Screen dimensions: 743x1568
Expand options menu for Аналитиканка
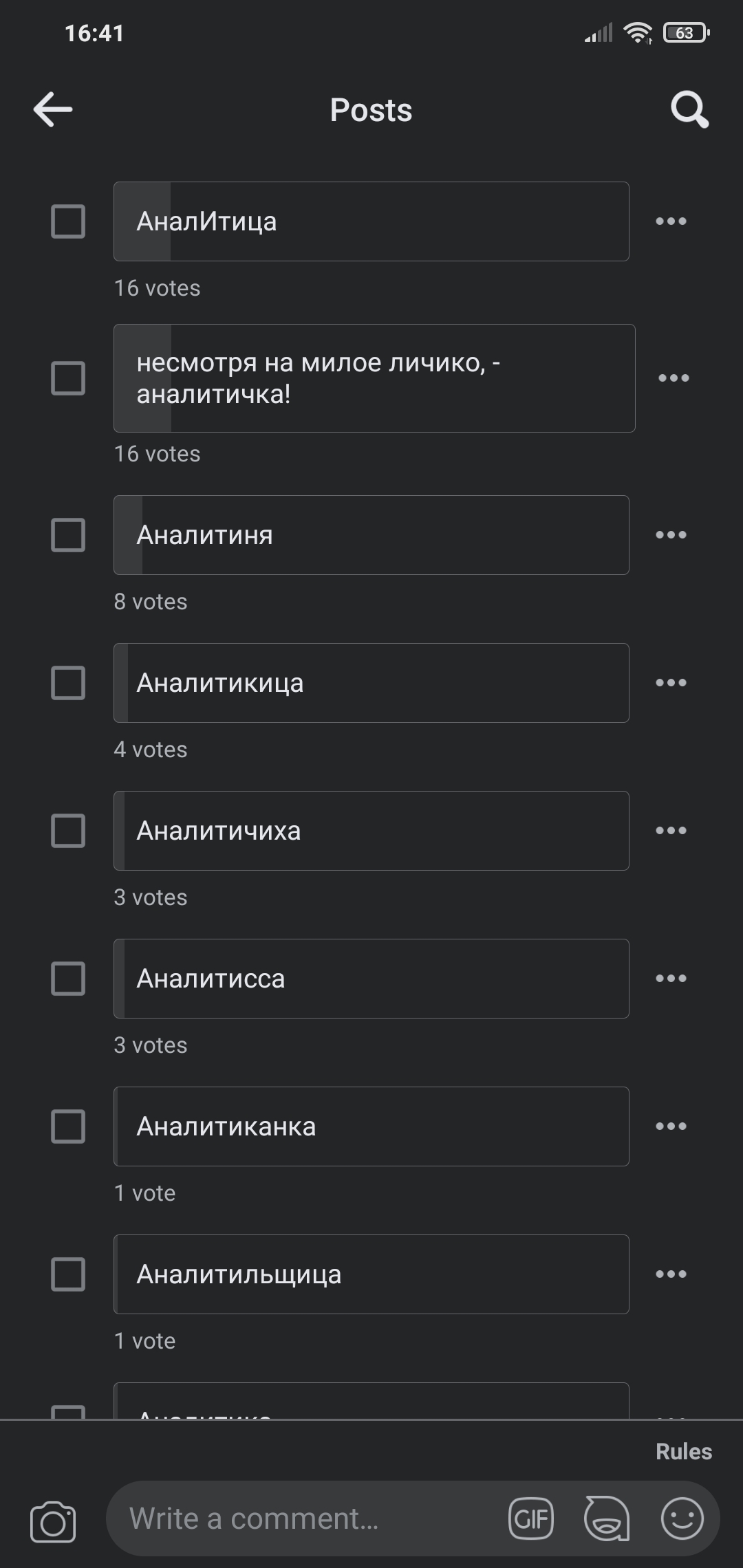pos(671,1126)
